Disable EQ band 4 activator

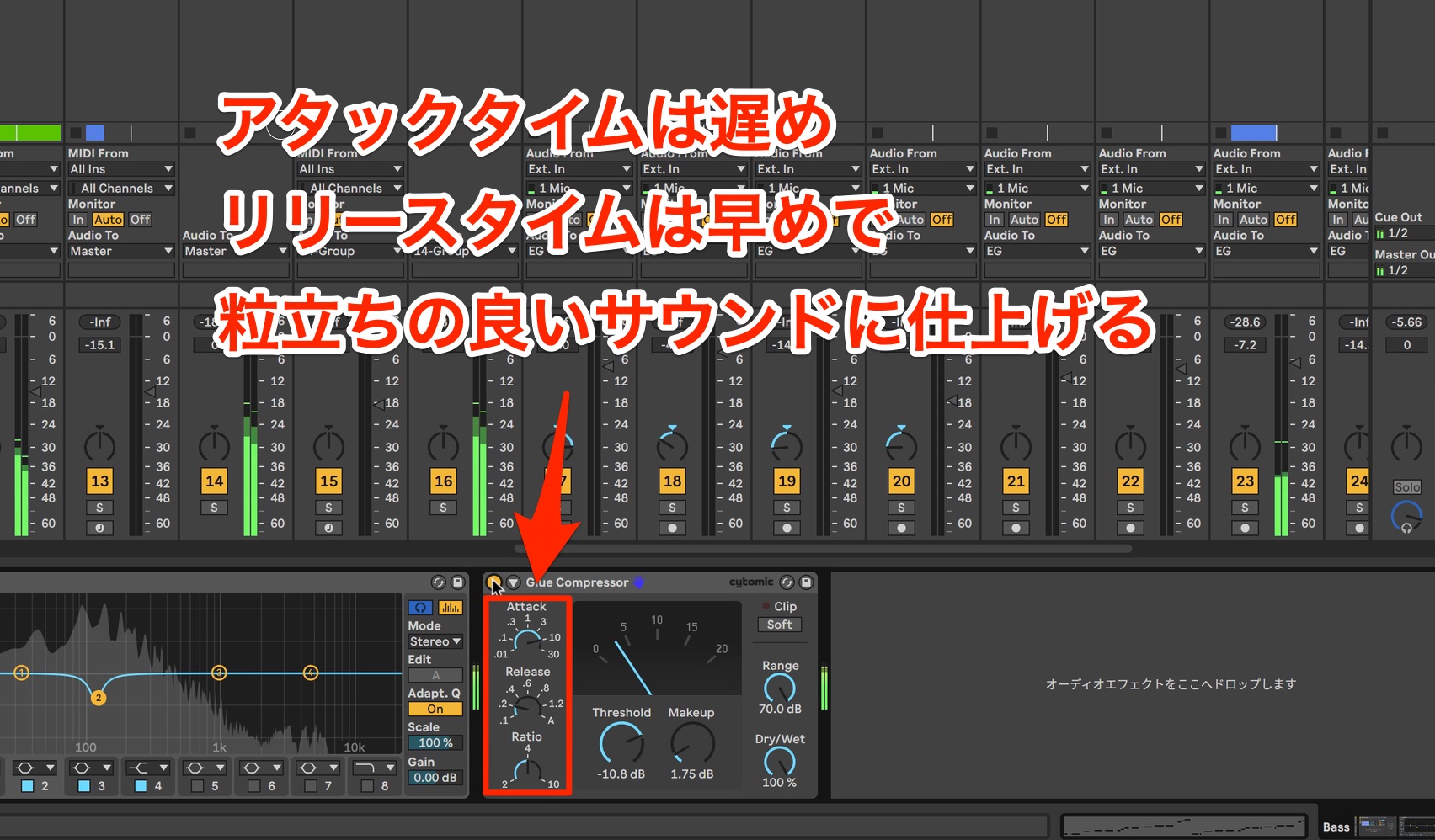click(141, 786)
